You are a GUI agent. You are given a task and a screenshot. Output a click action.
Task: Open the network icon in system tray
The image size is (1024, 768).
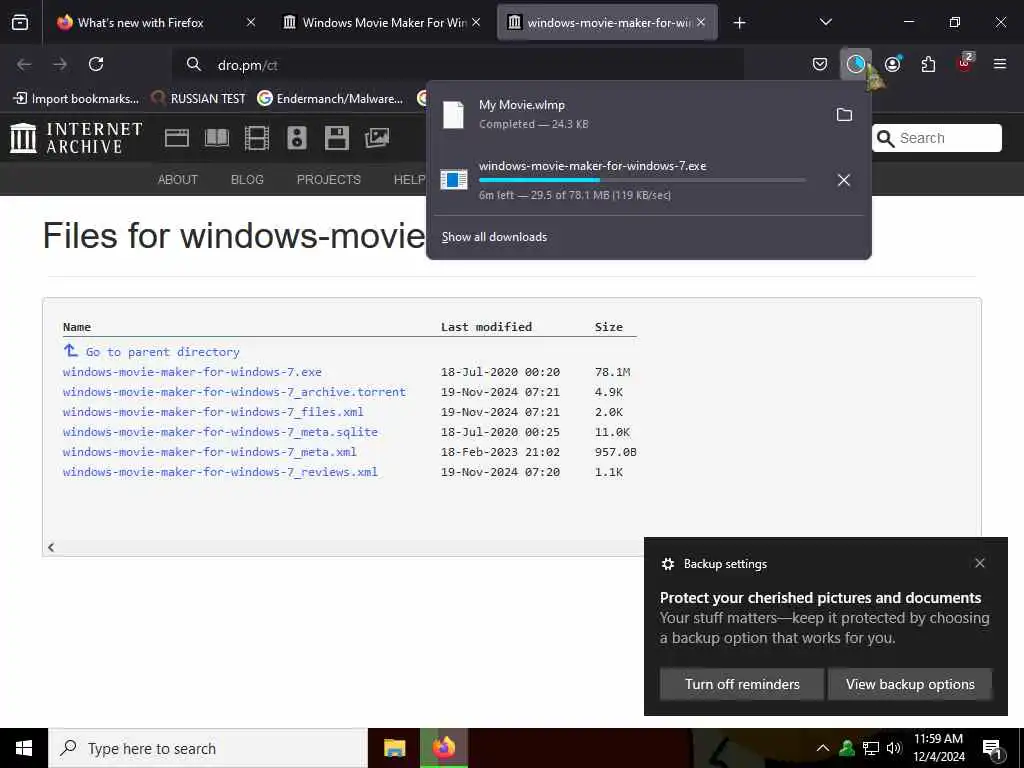coord(871,748)
